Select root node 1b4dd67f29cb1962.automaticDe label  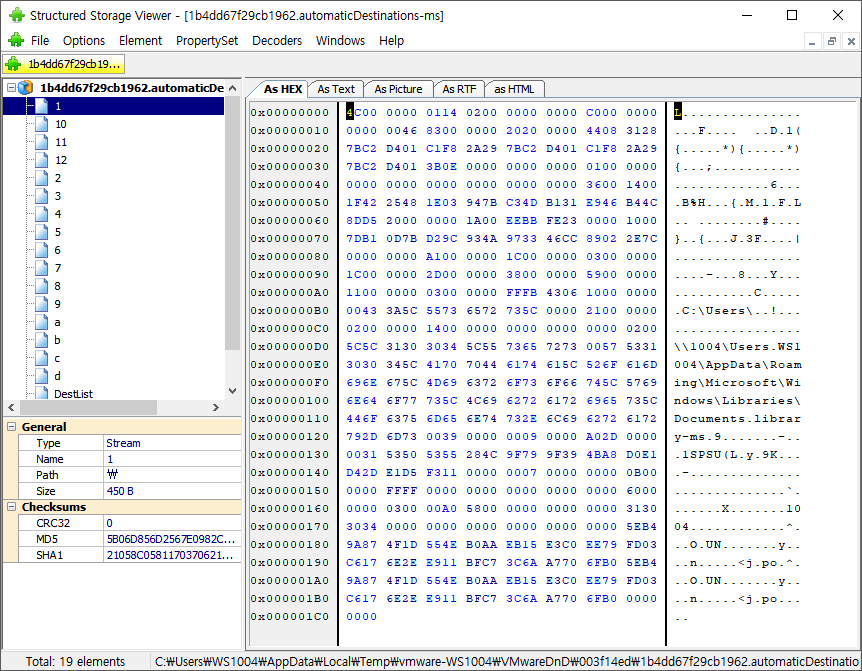coord(131,88)
